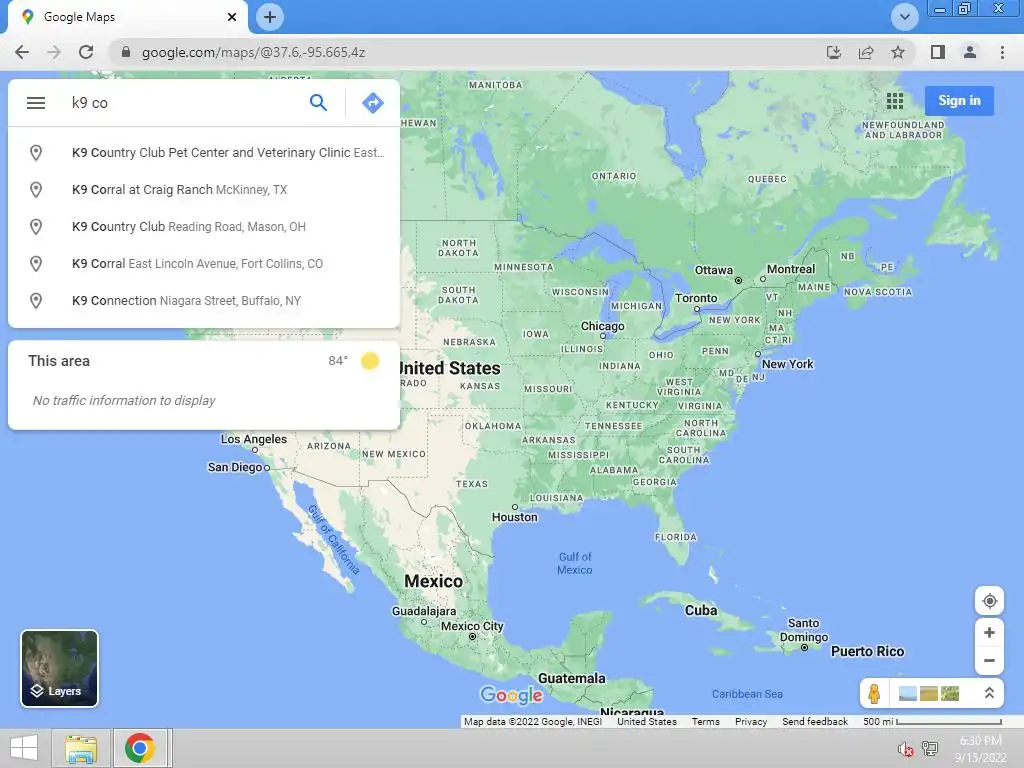Select the Google Maps browser tab
The height and width of the screenshot is (768, 1024).
(x=128, y=17)
